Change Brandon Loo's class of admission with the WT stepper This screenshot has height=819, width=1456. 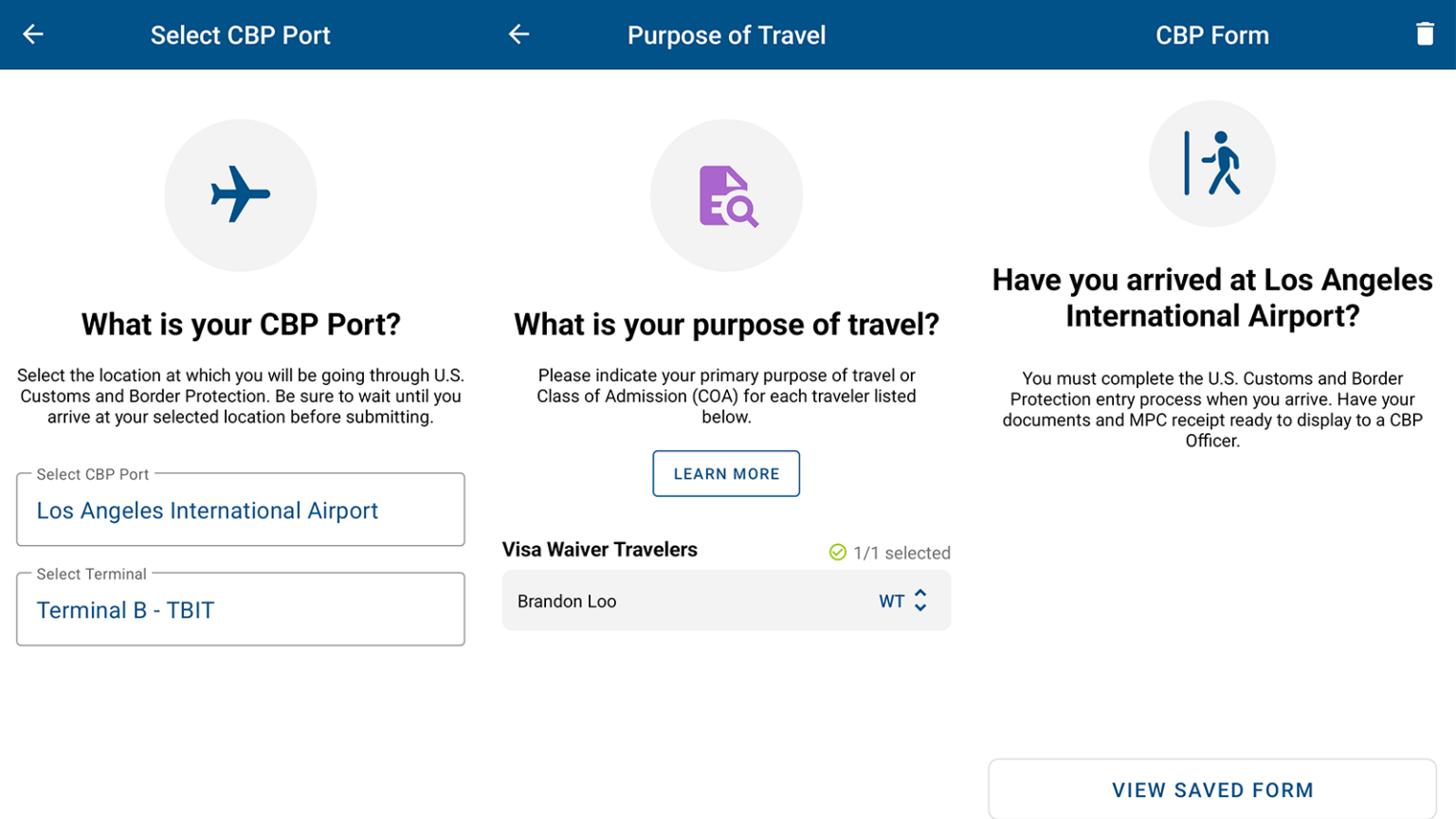point(919,600)
